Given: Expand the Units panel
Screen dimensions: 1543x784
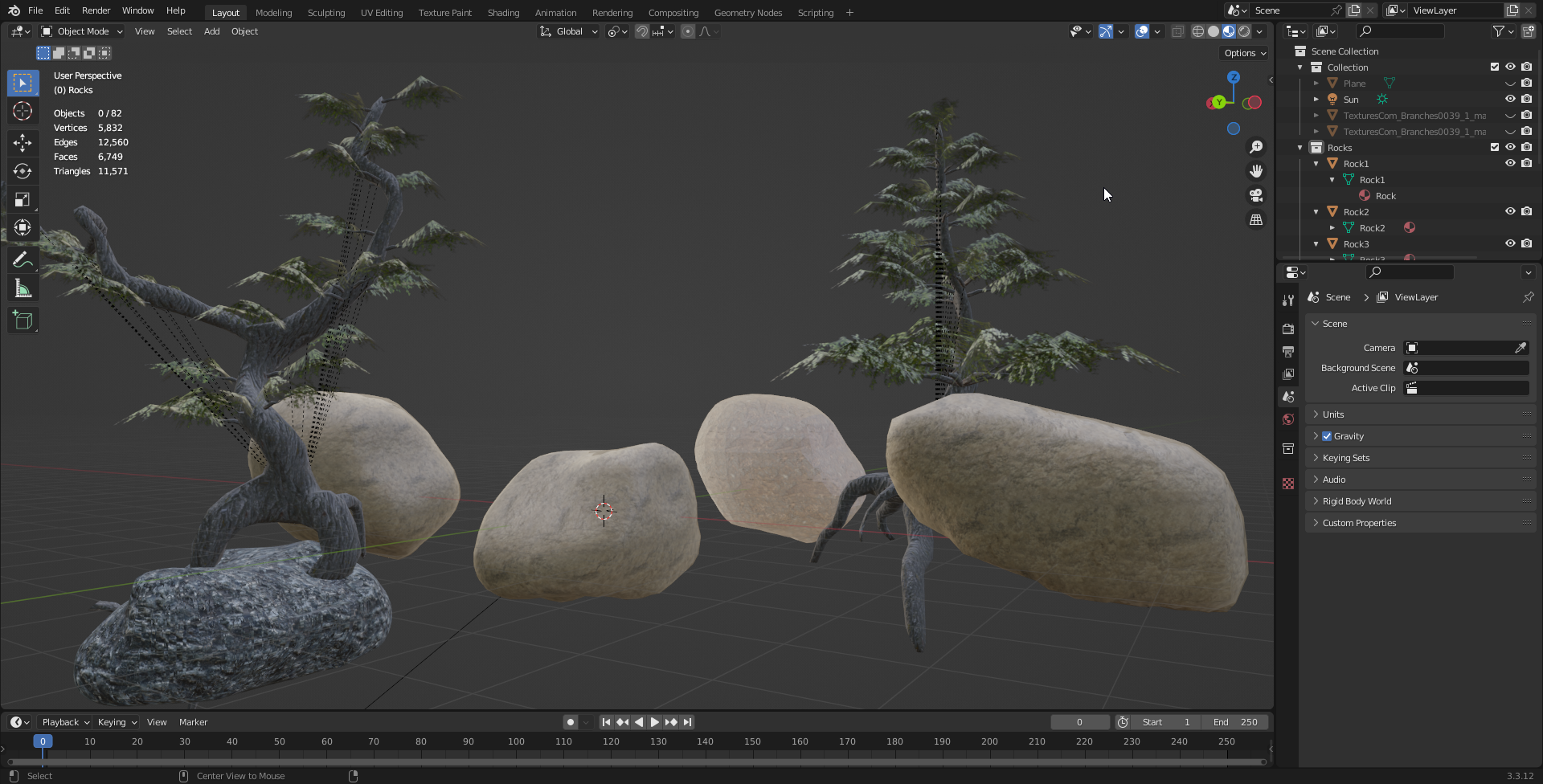Looking at the screenshot, I should [x=1420, y=414].
